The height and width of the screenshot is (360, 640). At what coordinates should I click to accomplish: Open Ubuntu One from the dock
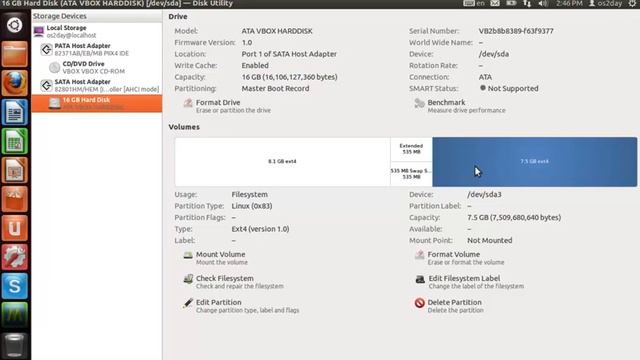click(x=15, y=228)
